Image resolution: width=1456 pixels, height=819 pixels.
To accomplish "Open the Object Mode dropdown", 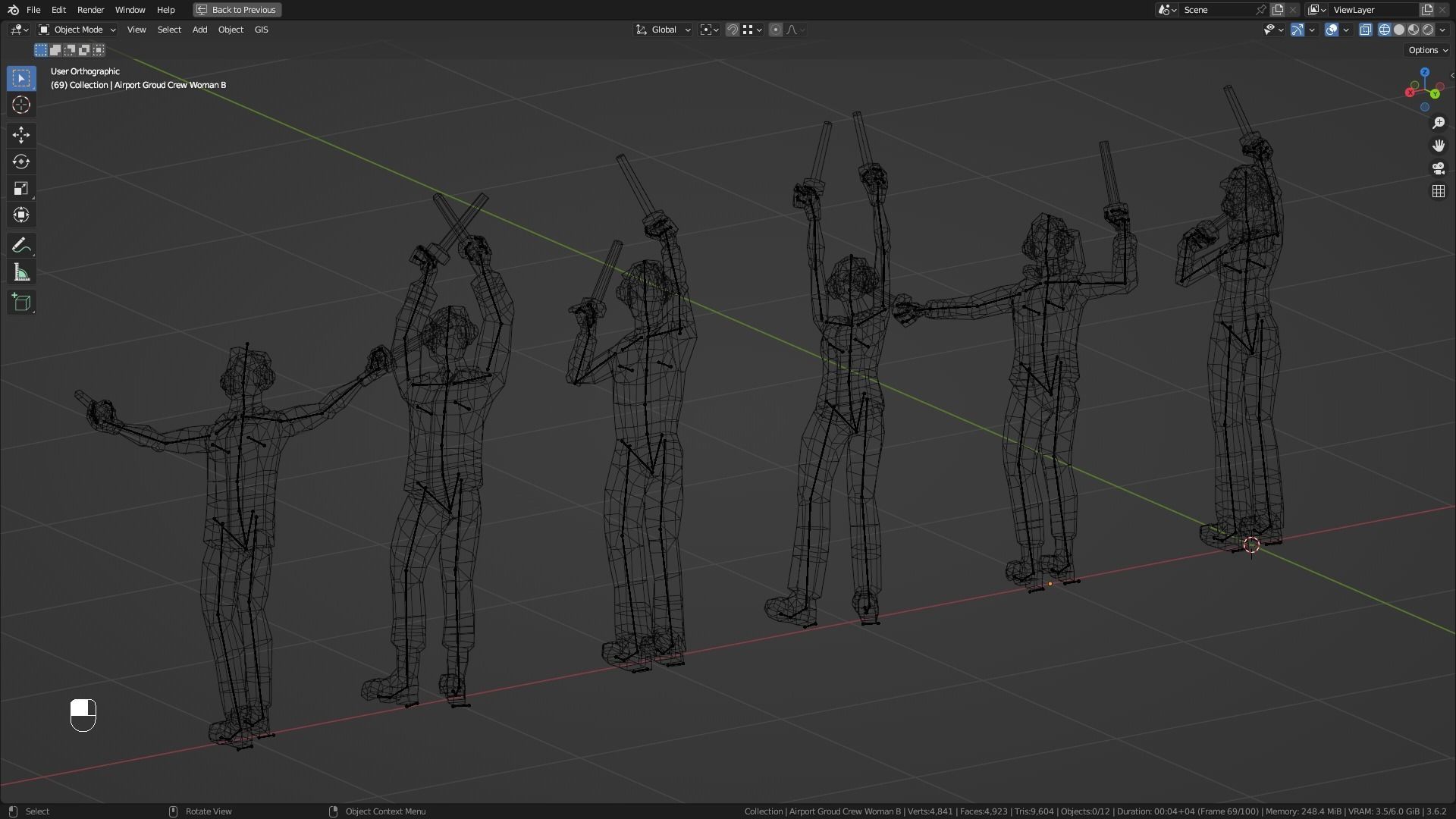I will [x=77, y=30].
